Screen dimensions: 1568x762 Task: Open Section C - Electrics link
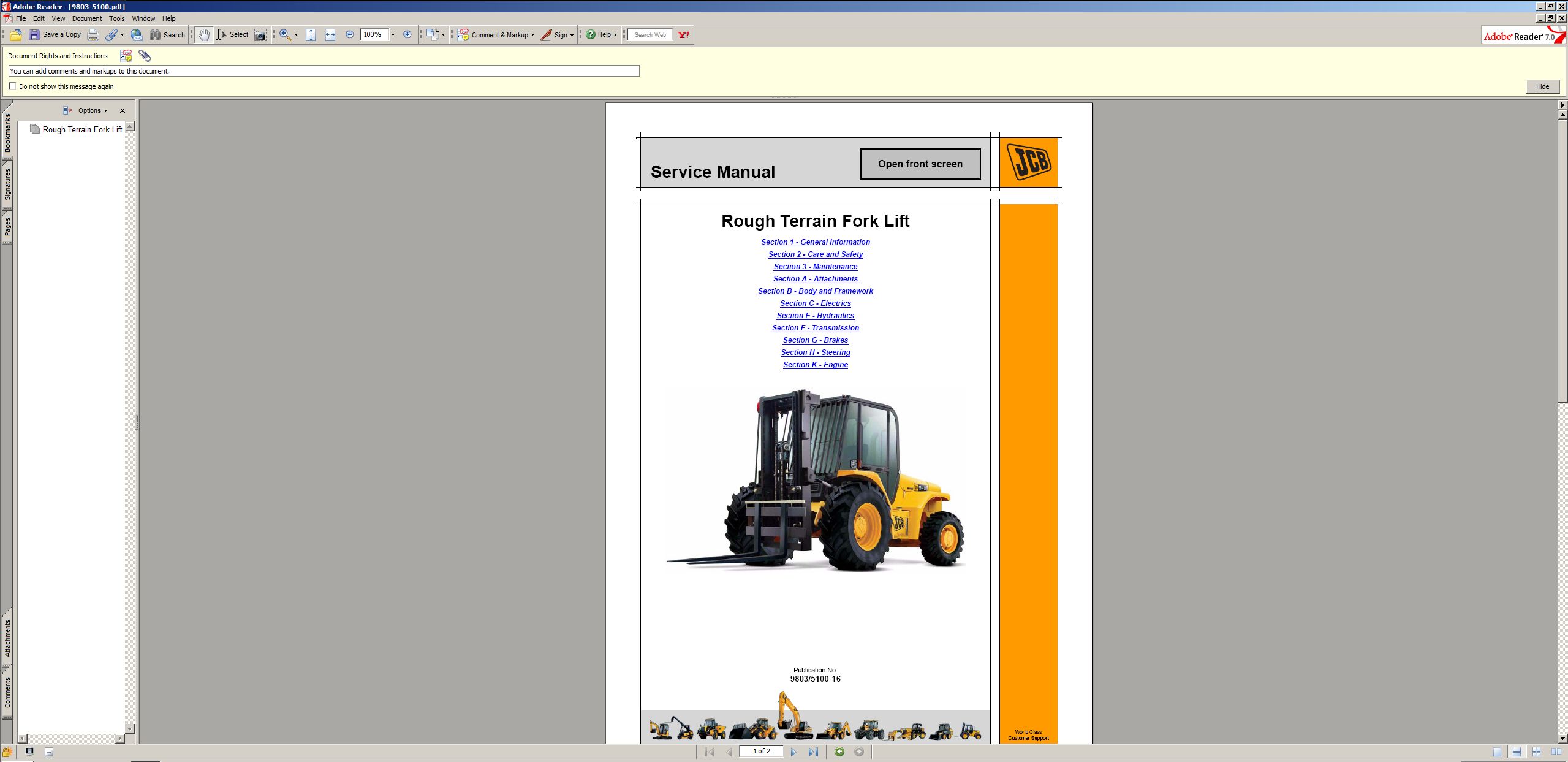[815, 303]
